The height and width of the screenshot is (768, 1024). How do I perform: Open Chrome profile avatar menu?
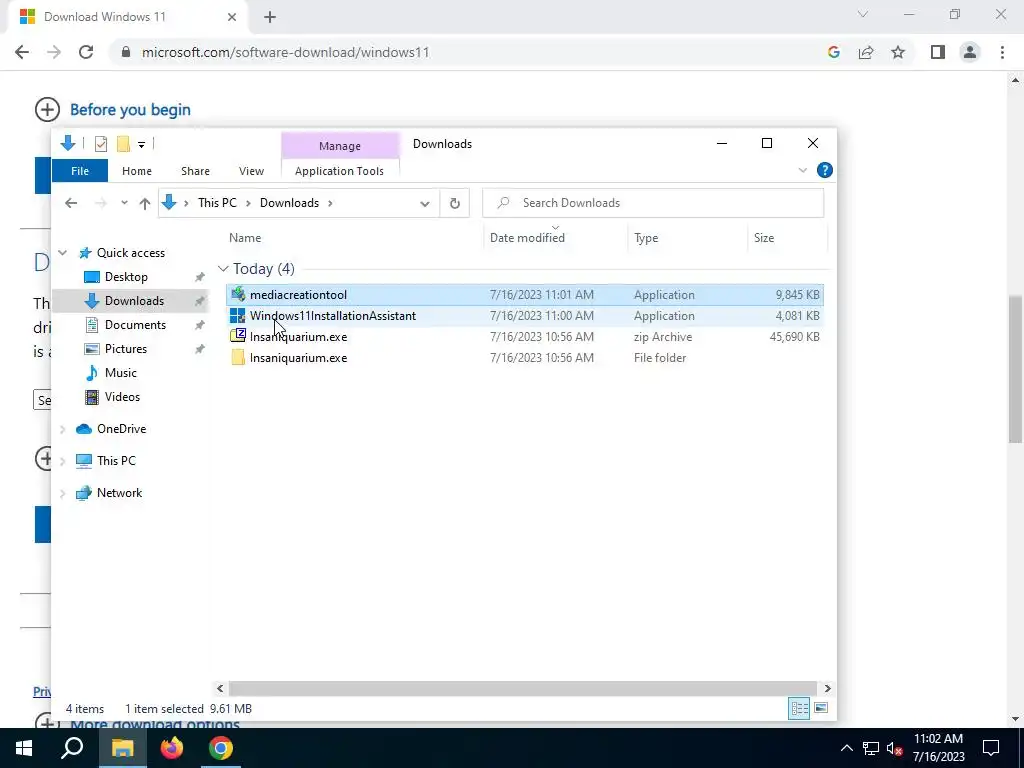(x=970, y=52)
